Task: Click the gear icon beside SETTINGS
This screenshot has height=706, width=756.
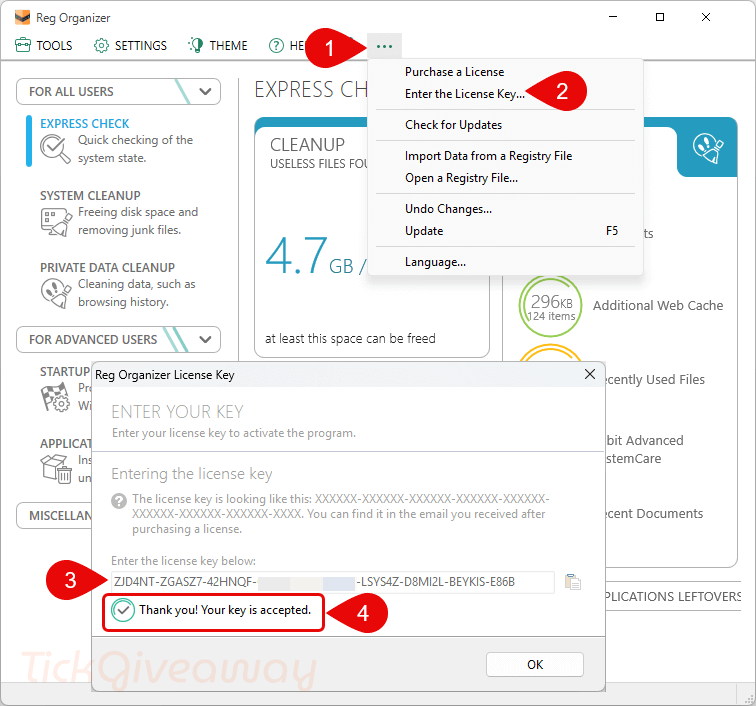Action: 101,45
